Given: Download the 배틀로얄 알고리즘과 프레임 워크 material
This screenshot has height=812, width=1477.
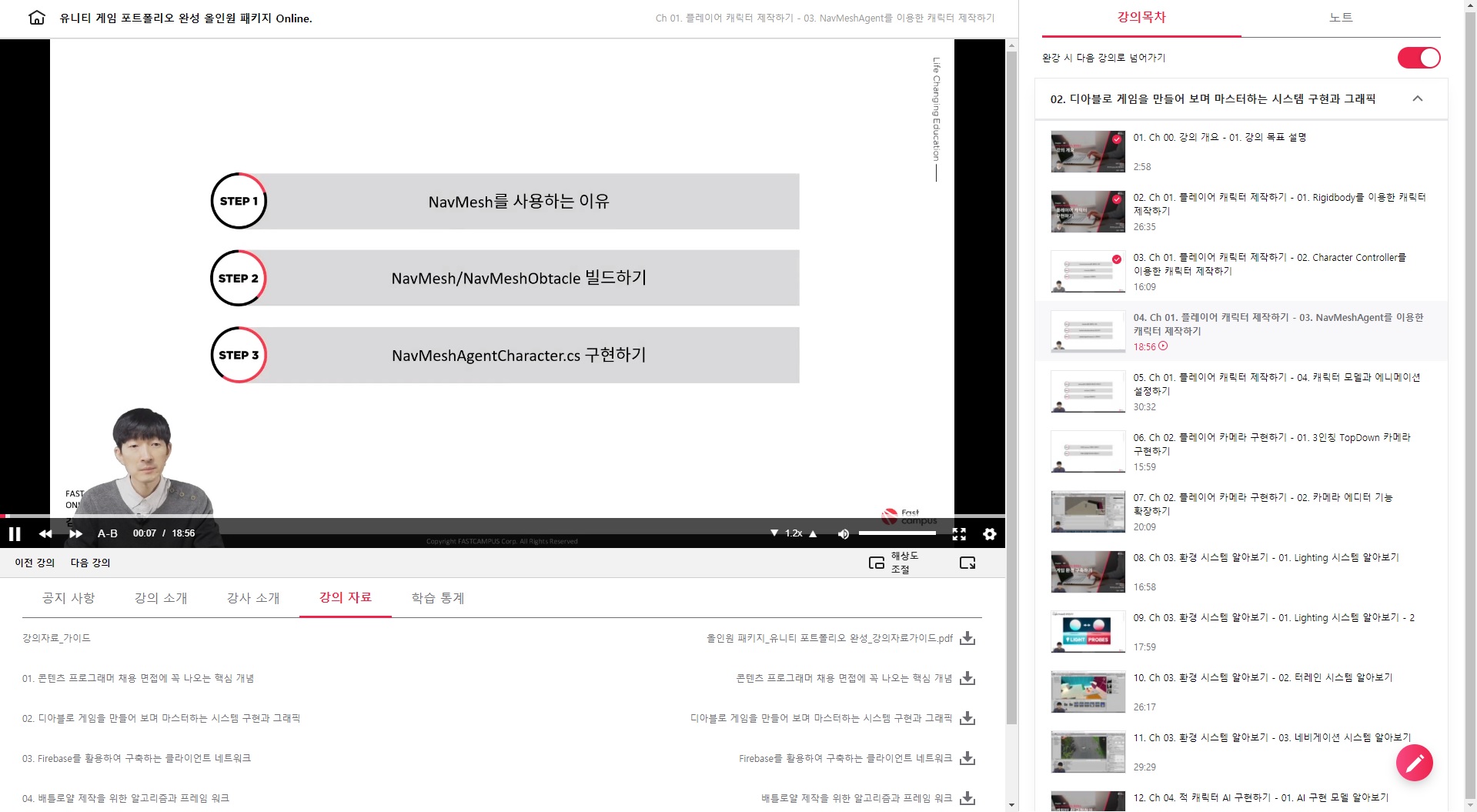Looking at the screenshot, I should 967,798.
